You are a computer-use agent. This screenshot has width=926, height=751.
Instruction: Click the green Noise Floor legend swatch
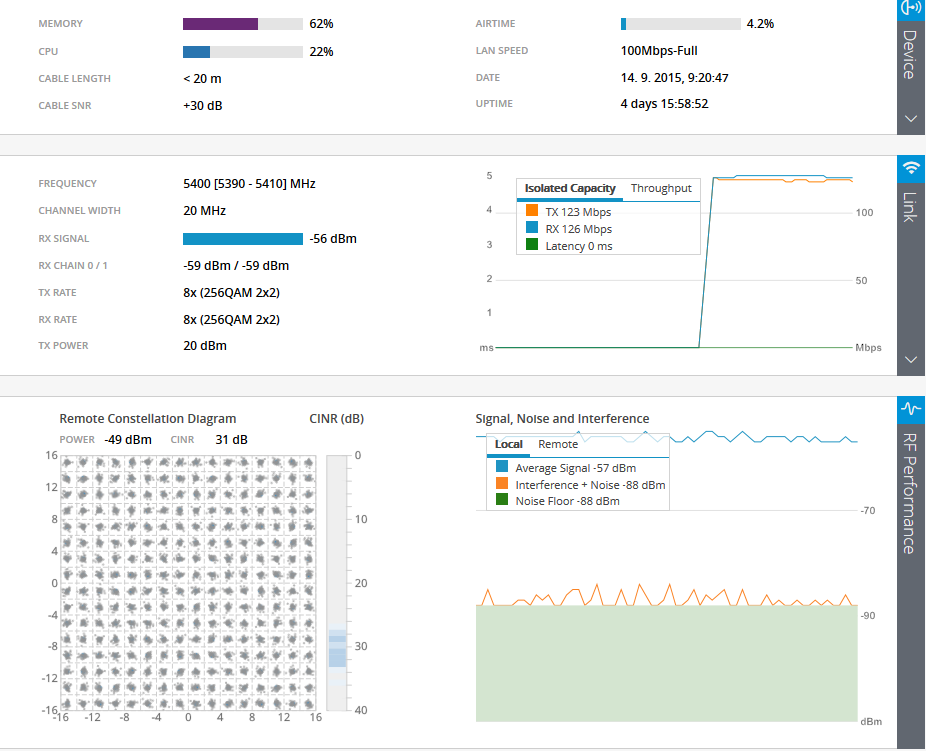coord(502,500)
